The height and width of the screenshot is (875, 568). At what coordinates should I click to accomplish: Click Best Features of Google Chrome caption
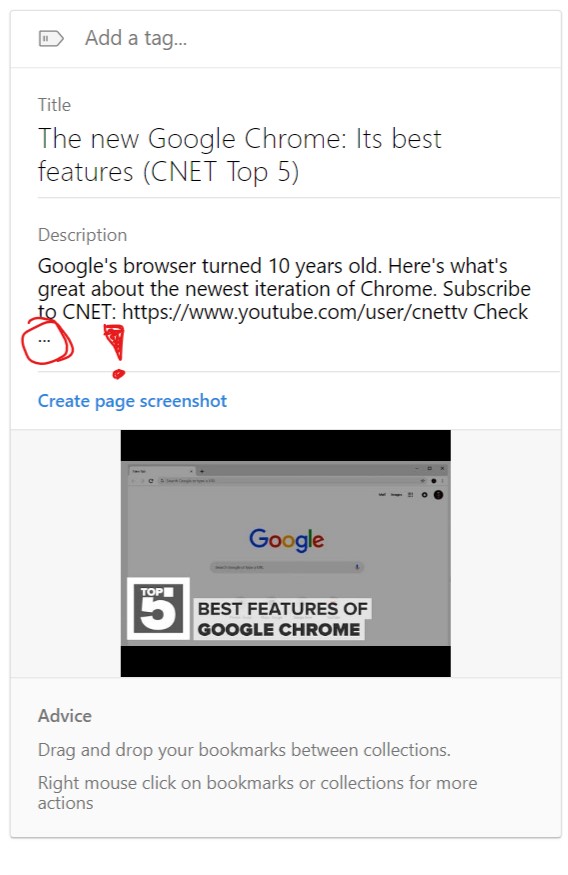click(282, 619)
